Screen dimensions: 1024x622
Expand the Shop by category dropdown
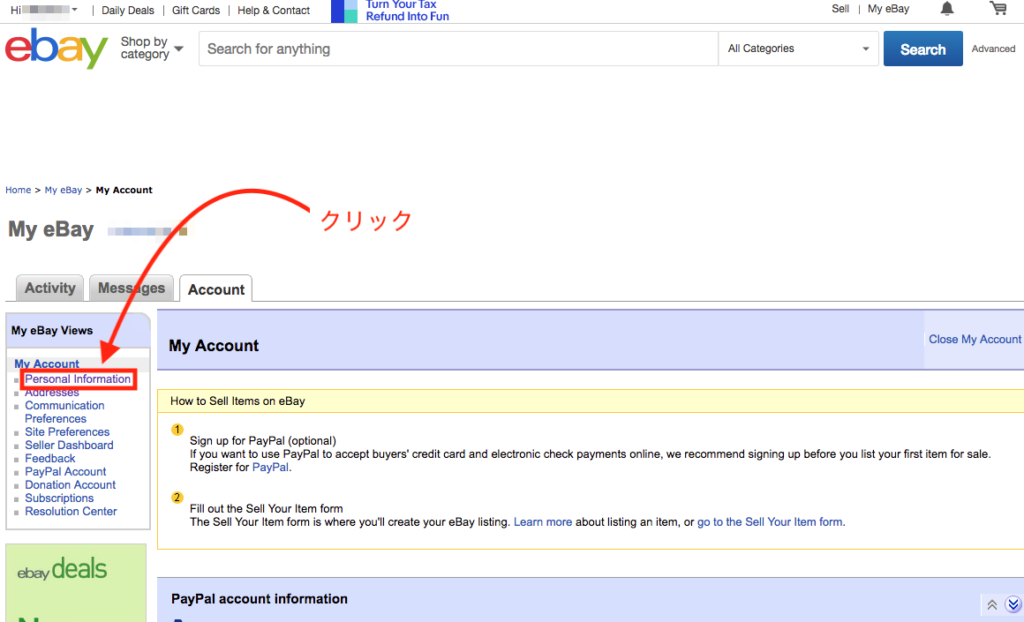(x=152, y=48)
